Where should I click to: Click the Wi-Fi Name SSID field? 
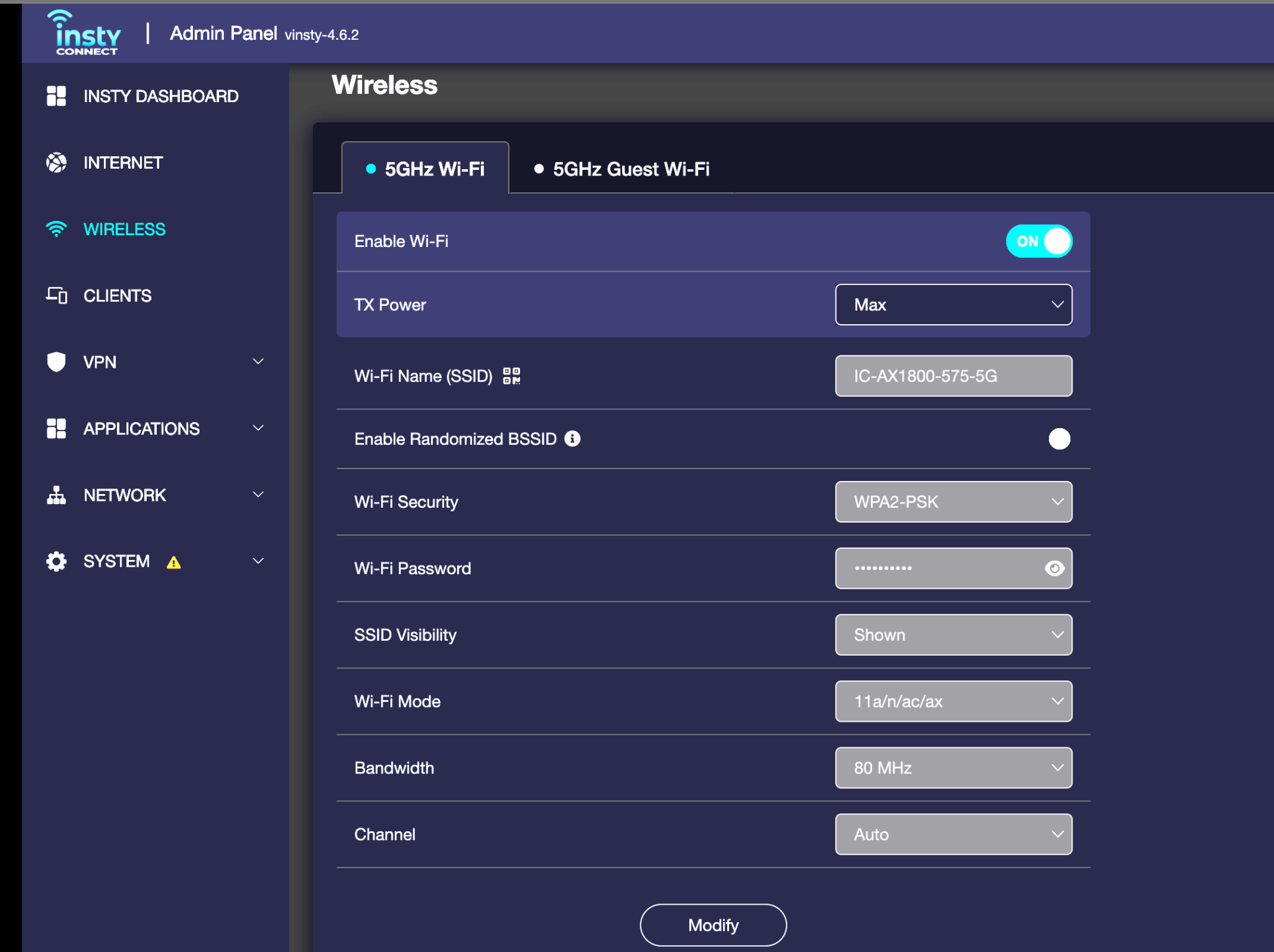[953, 376]
